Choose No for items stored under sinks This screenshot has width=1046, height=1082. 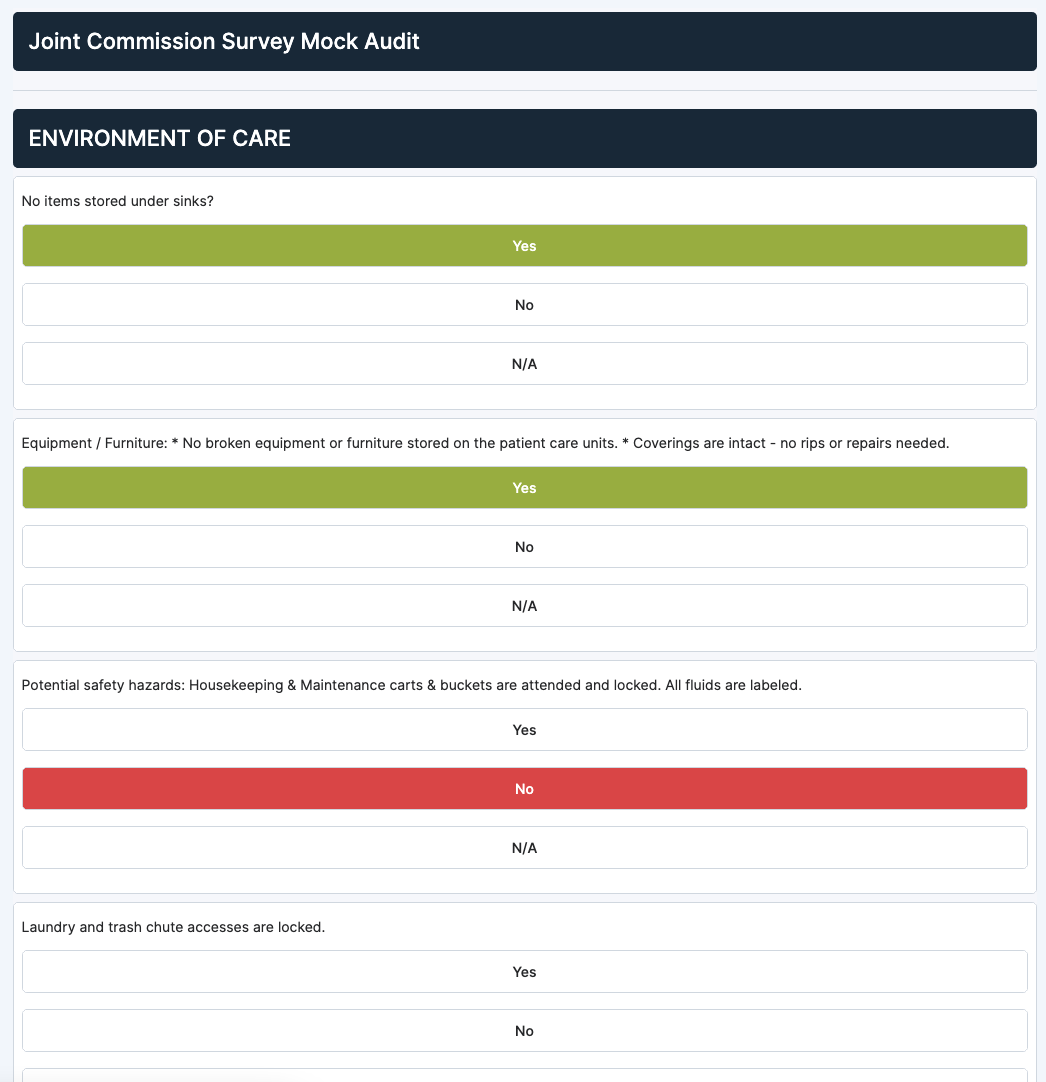(x=524, y=304)
